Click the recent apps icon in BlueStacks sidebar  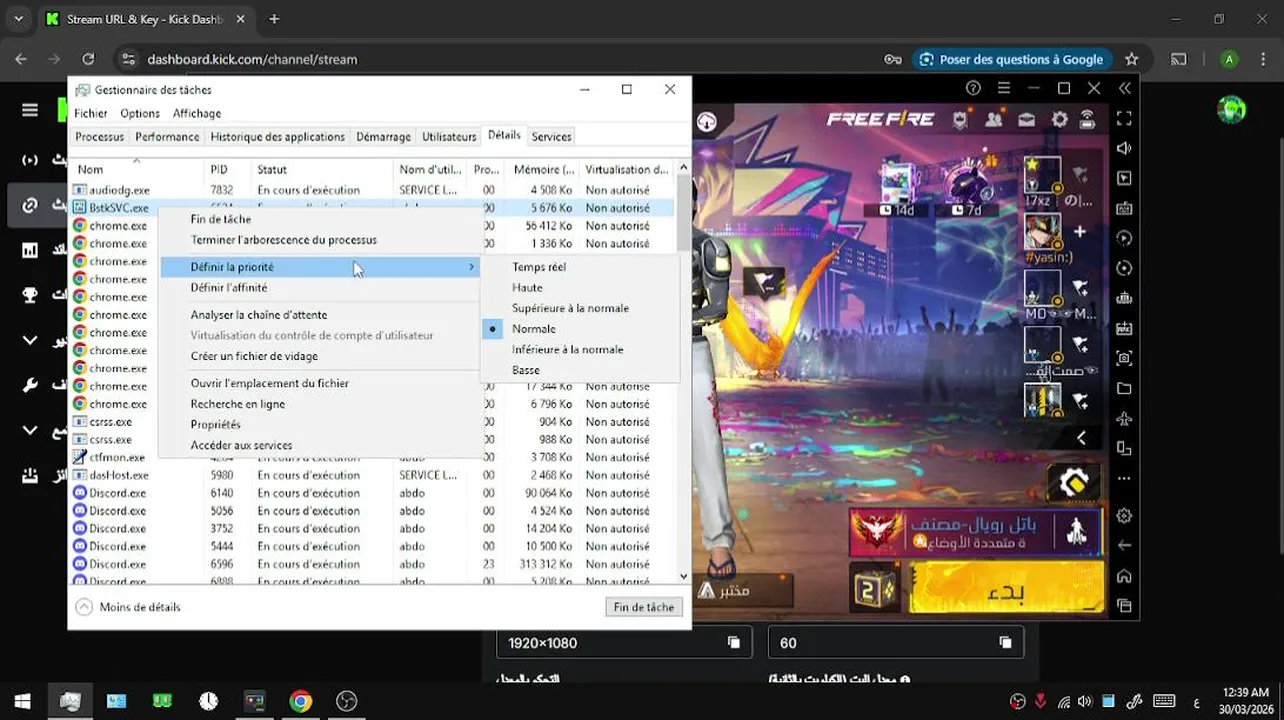pyautogui.click(x=1124, y=606)
